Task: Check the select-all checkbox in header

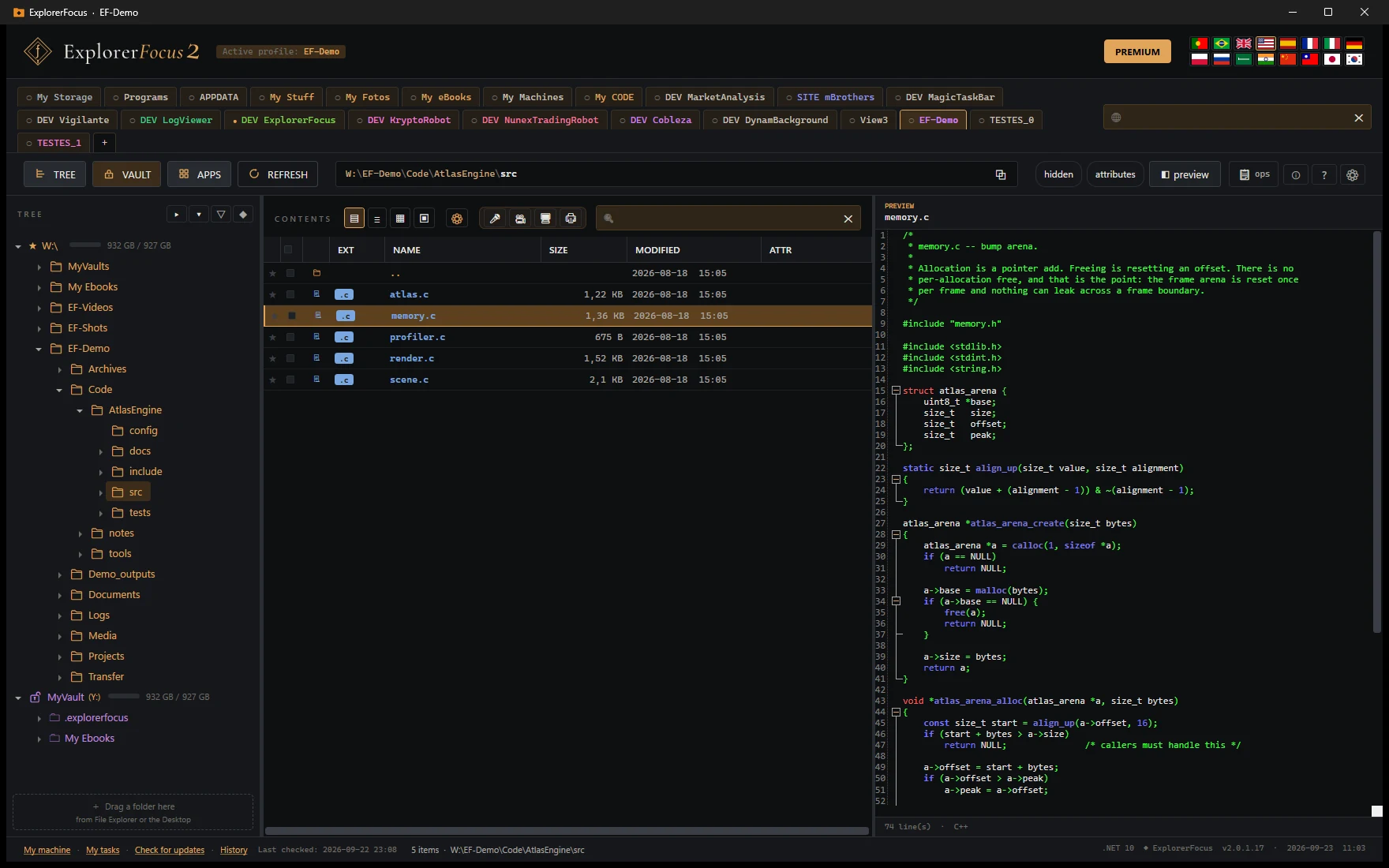Action: tap(288, 249)
